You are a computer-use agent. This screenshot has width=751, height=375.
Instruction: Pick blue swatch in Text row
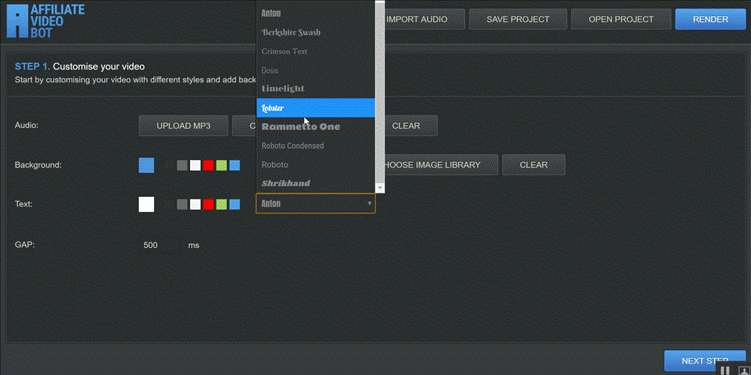click(234, 205)
